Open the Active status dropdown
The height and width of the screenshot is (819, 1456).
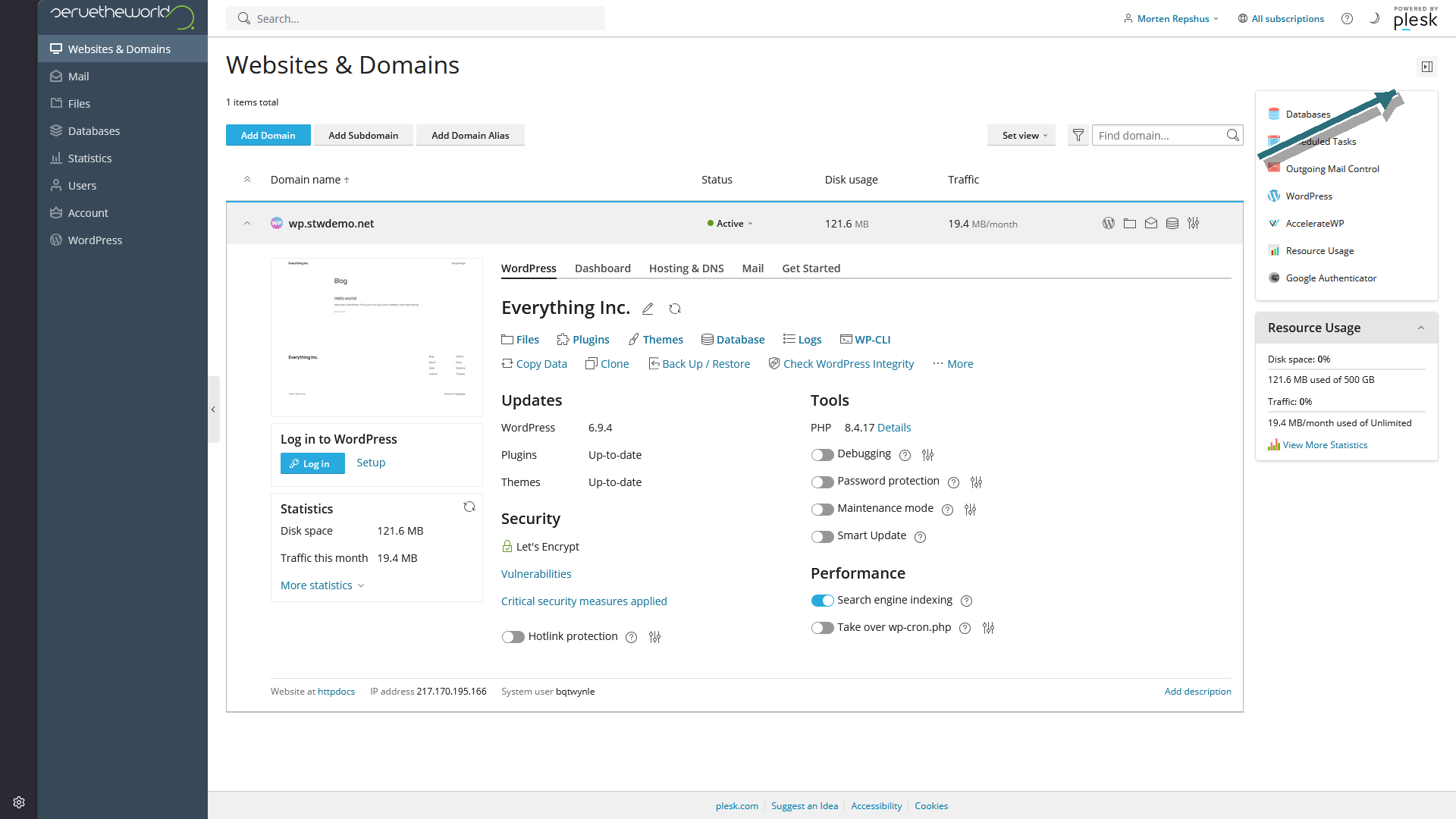[730, 224]
